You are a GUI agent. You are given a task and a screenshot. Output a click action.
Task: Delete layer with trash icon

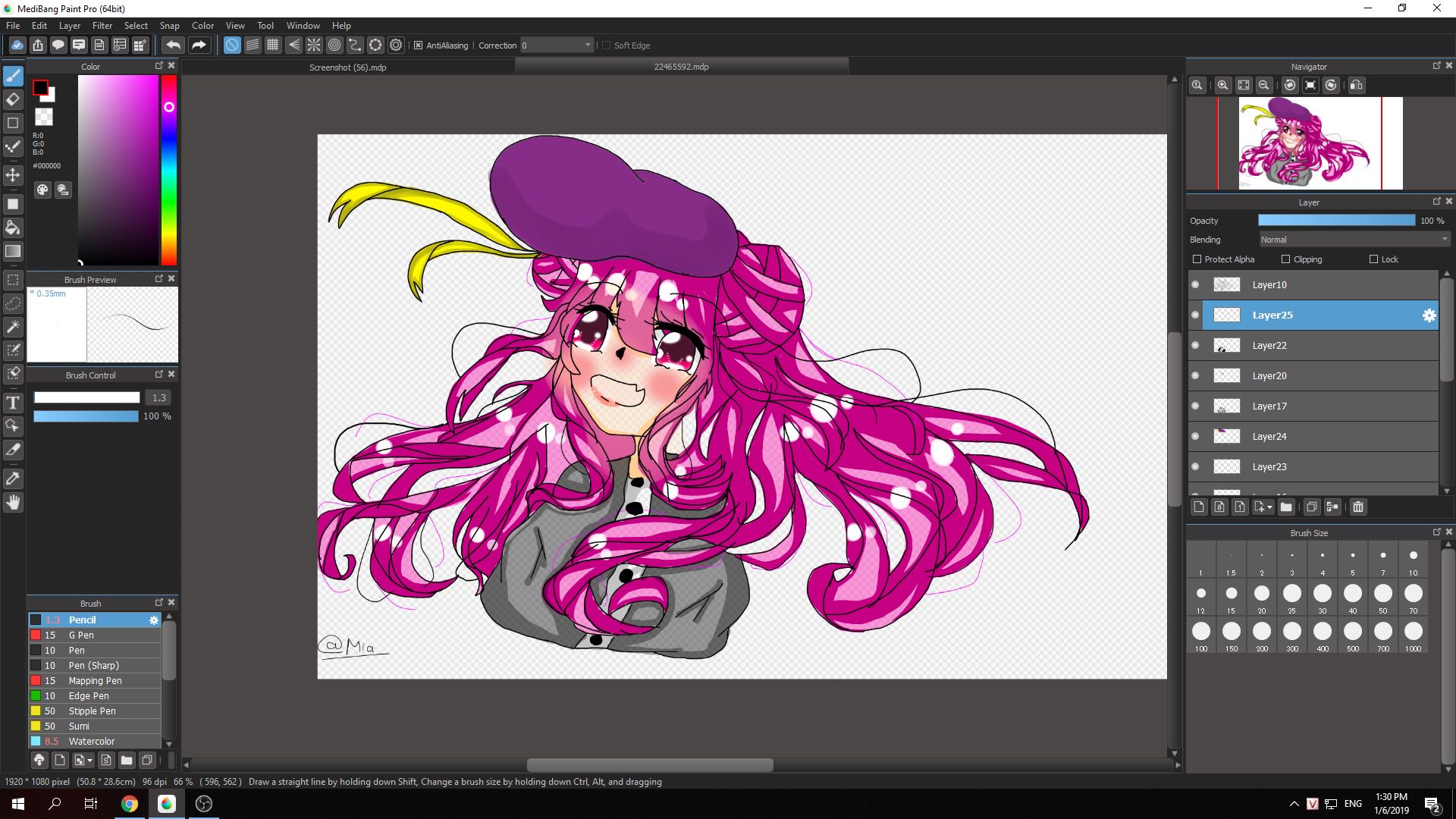[1358, 507]
